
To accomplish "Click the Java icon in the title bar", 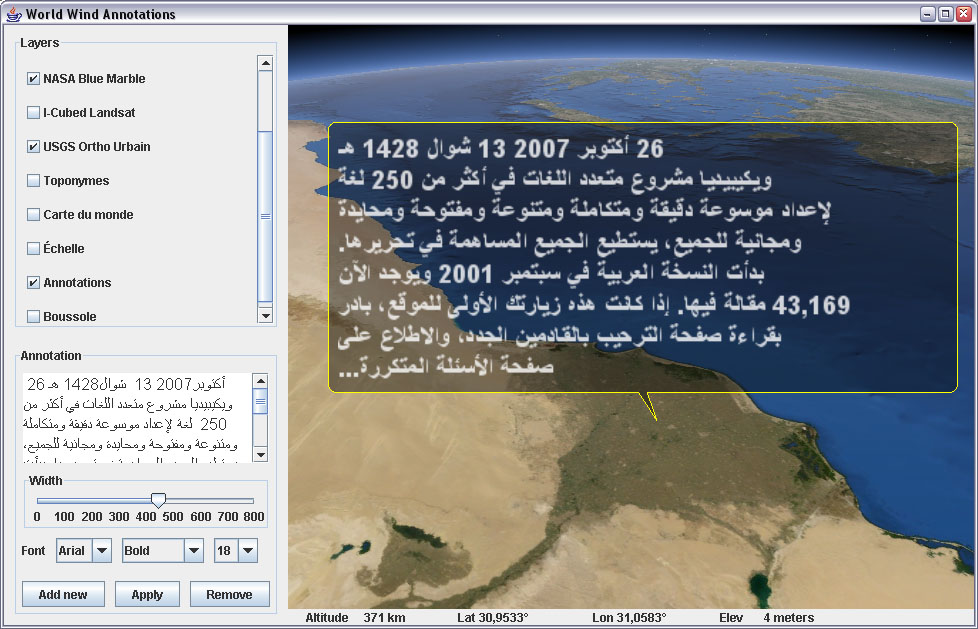I will pyautogui.click(x=12, y=14).
